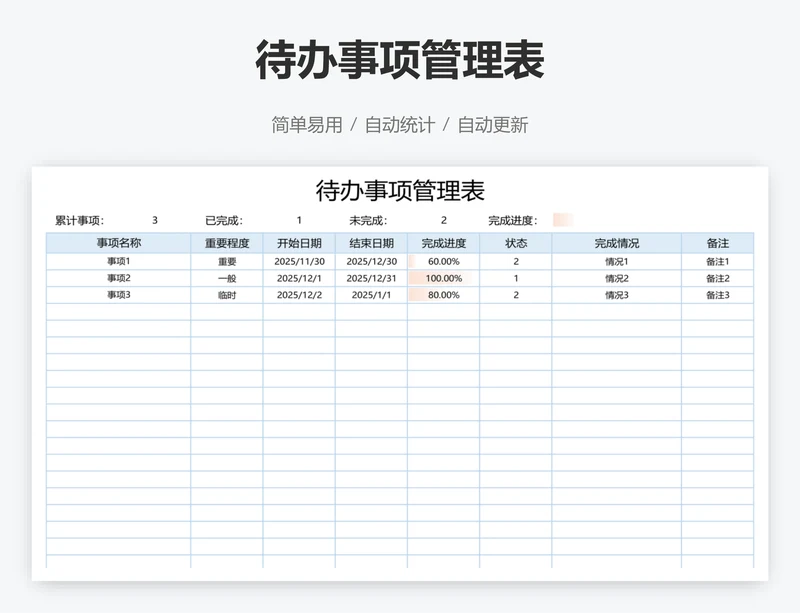Click the 完成情况 column header

(x=616, y=243)
